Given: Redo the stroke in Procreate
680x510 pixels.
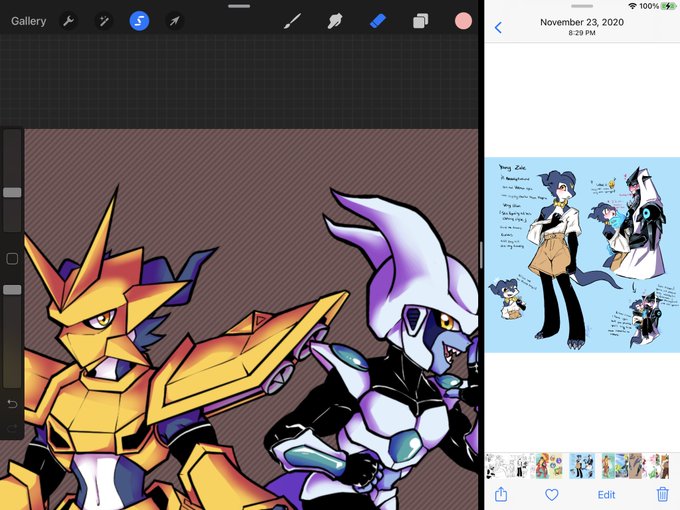Looking at the screenshot, I should [12, 429].
